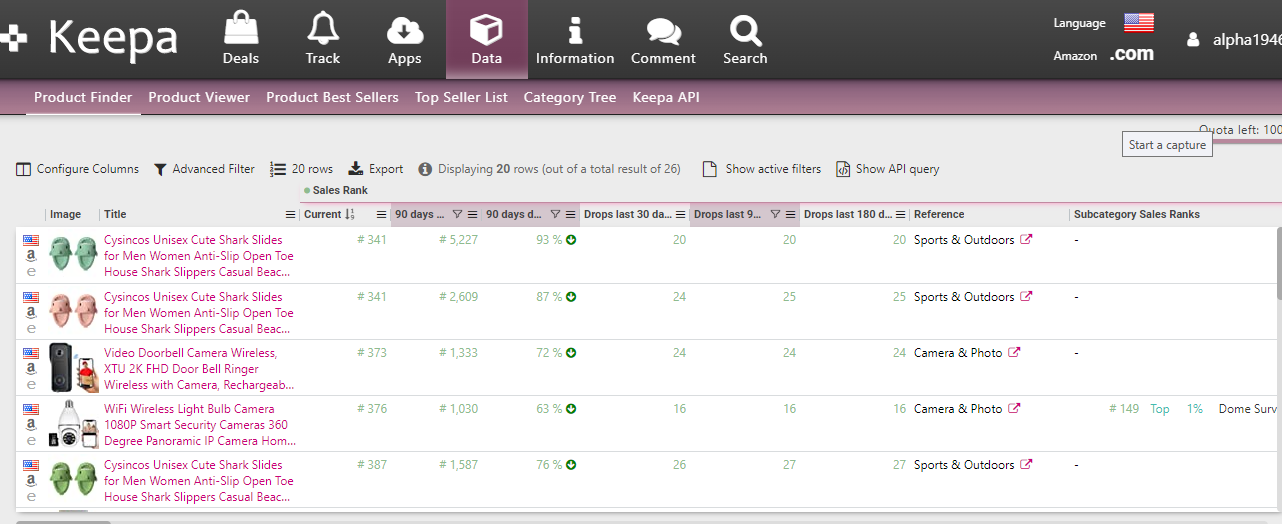Switch to the Product Best Sellers tab
Viewport: 1282px width, 524px height.
(332, 97)
